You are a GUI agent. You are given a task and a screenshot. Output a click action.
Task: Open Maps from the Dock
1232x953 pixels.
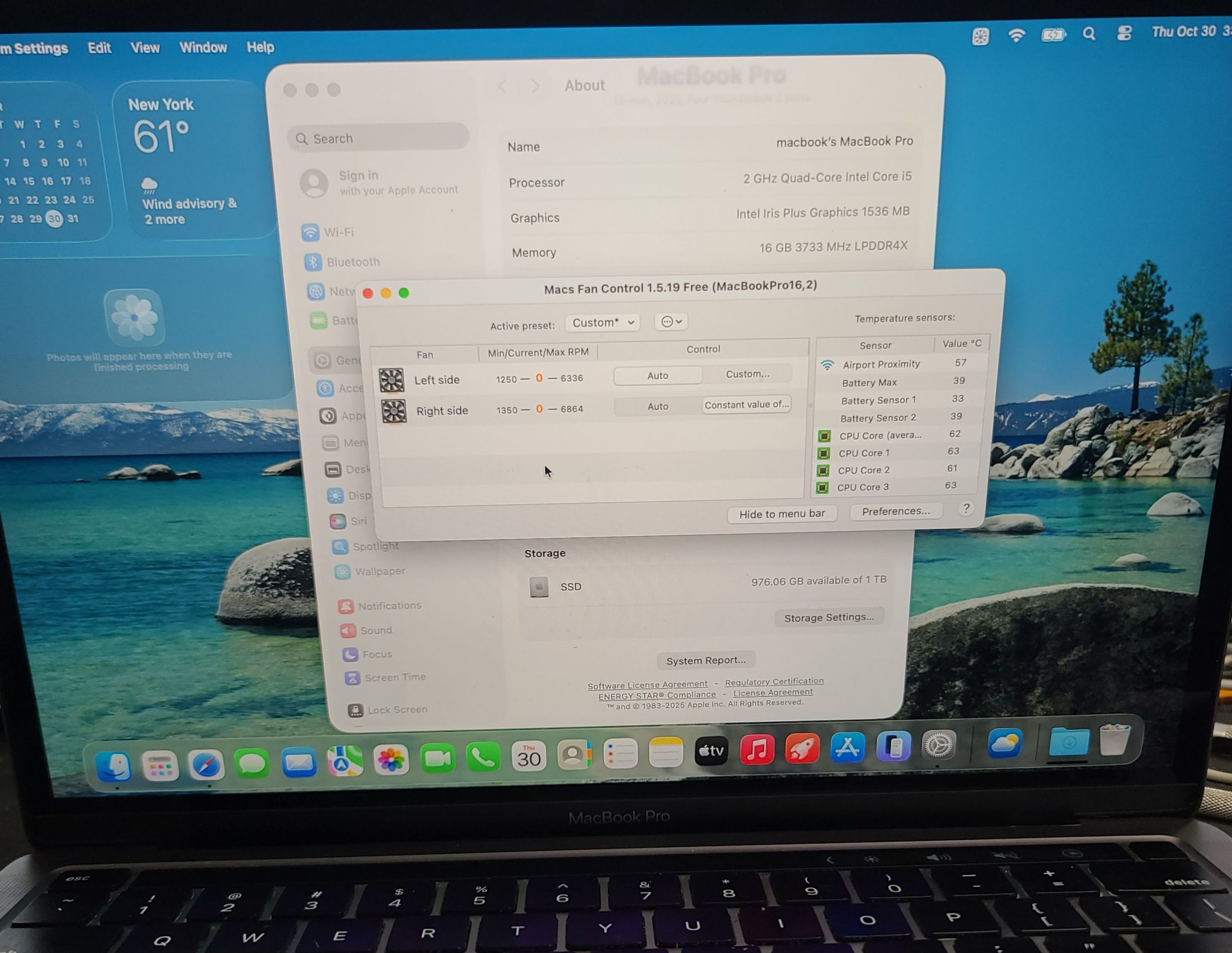[x=345, y=761]
